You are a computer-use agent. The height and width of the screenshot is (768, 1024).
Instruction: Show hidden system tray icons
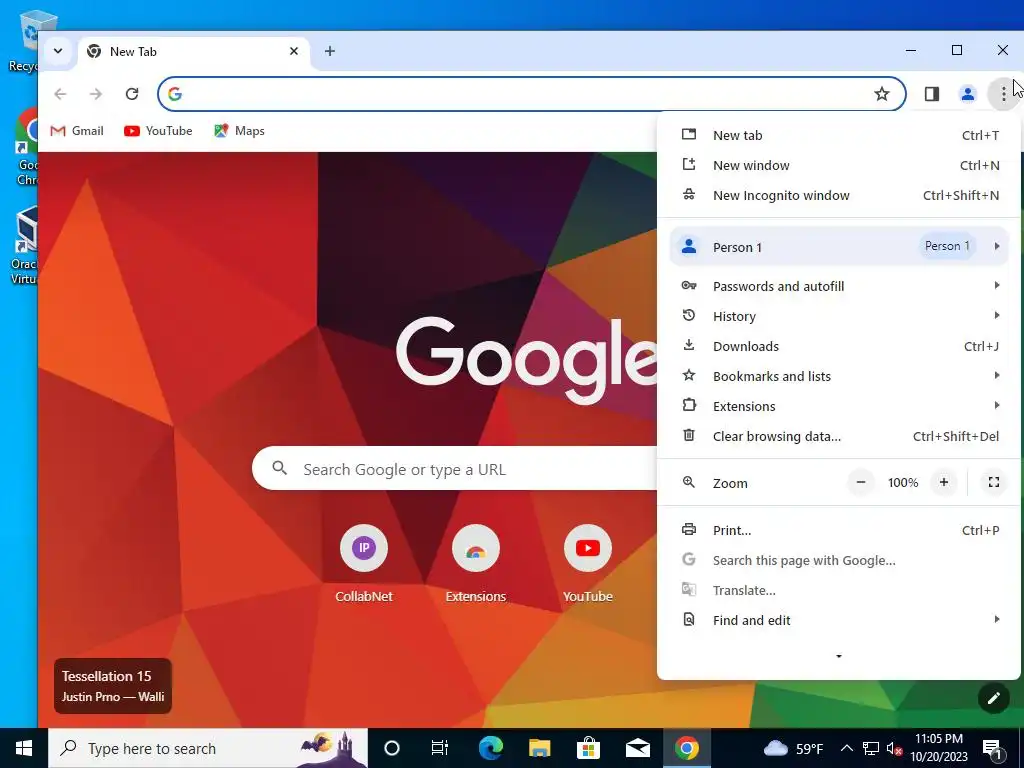point(846,748)
